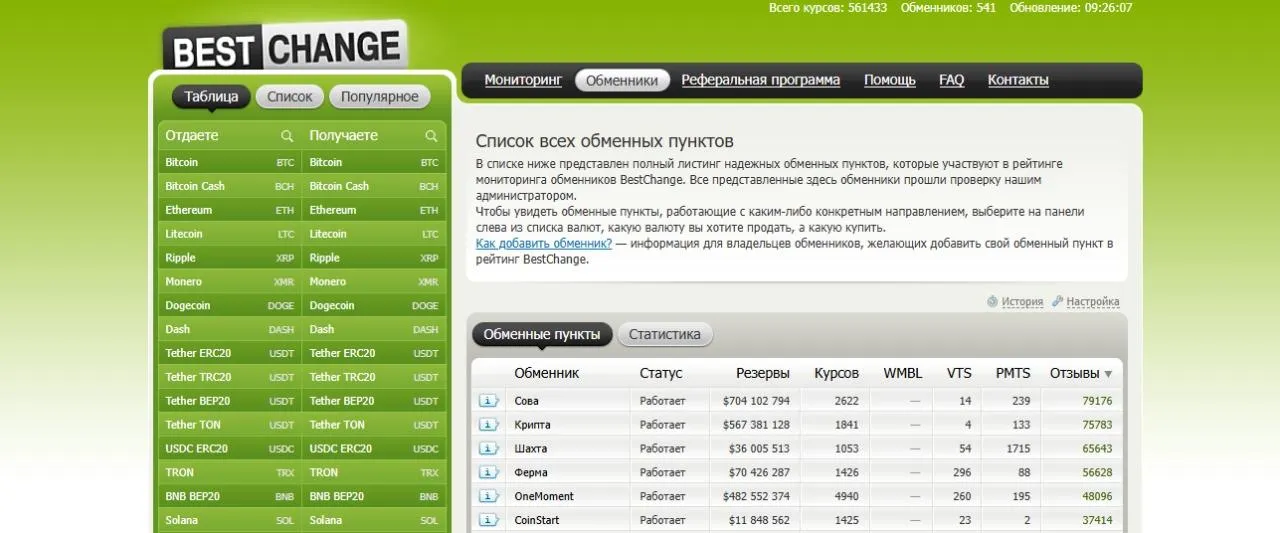Open the Сова exchanger name

526,401
